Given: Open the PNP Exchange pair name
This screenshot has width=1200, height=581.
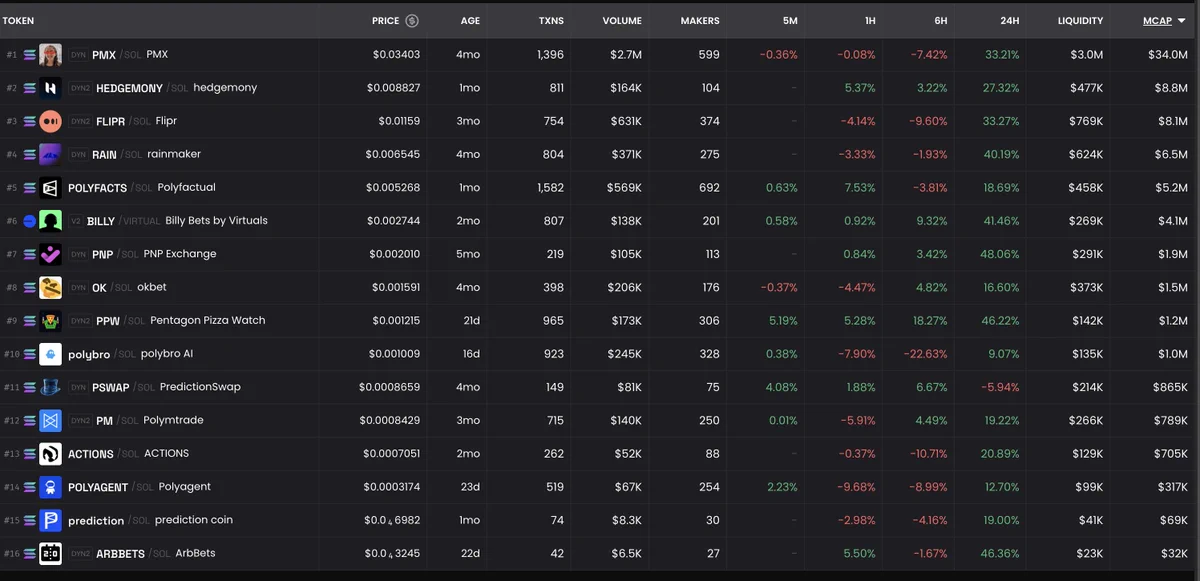Looking at the screenshot, I should pyautogui.click(x=180, y=254).
